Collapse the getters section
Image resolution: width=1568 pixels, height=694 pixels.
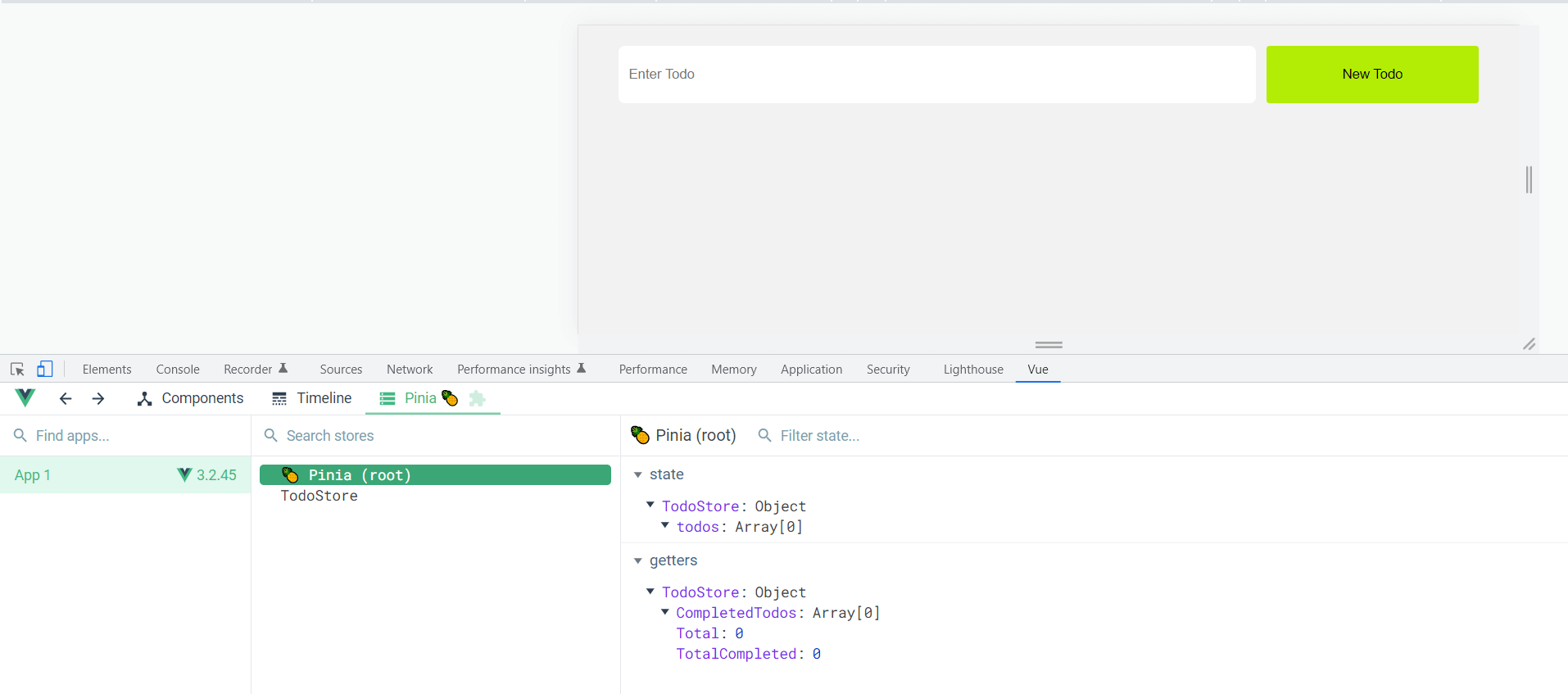coord(638,561)
